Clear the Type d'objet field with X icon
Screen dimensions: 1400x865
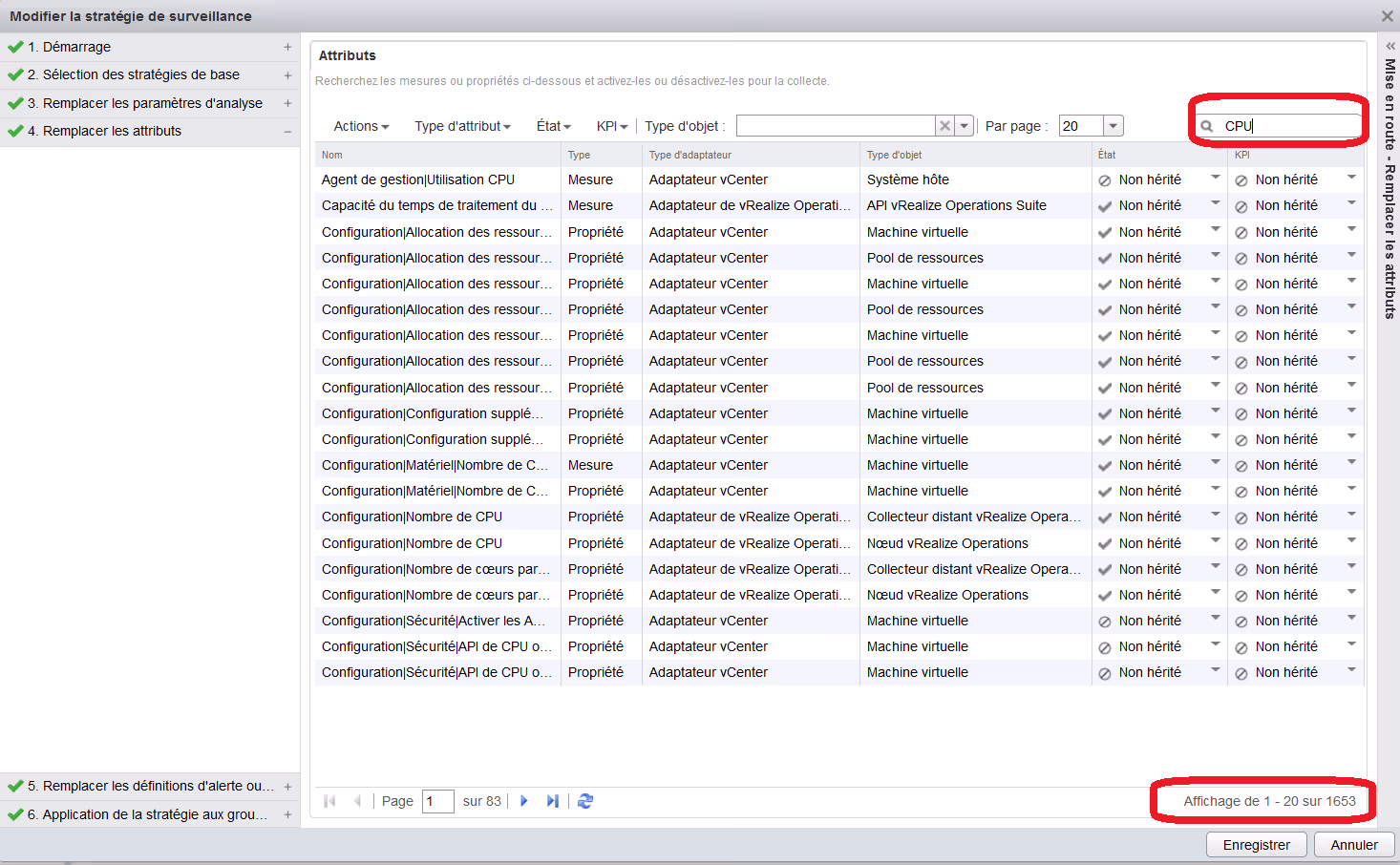pos(944,126)
